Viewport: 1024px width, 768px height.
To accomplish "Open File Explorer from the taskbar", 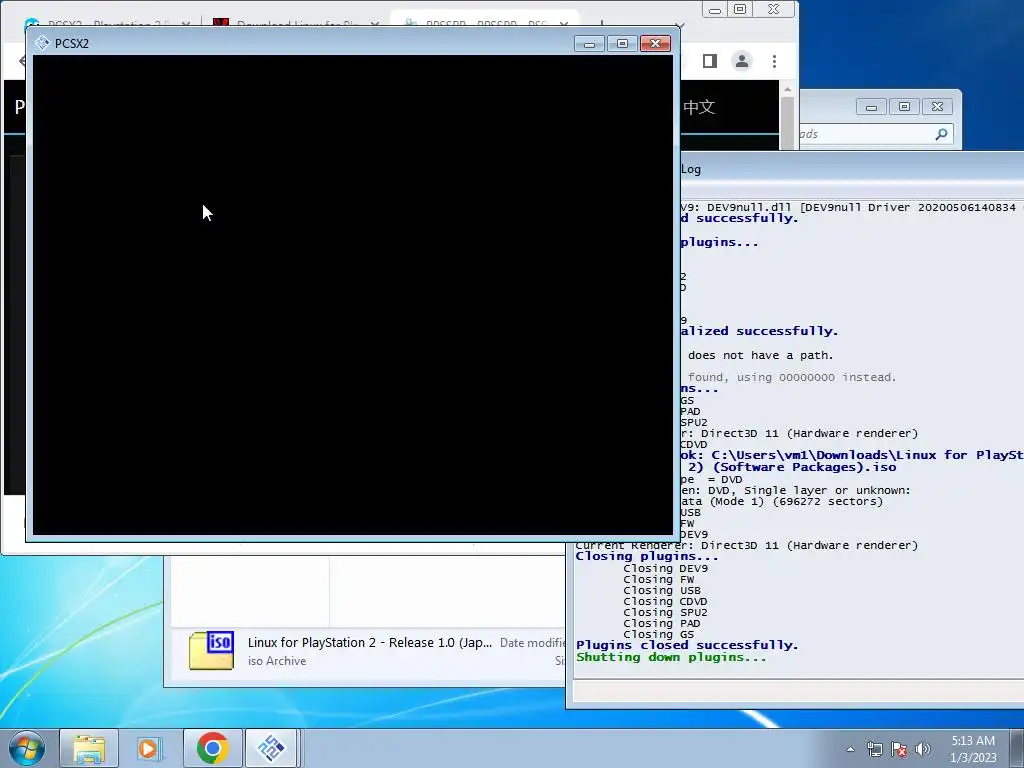I will [89, 748].
